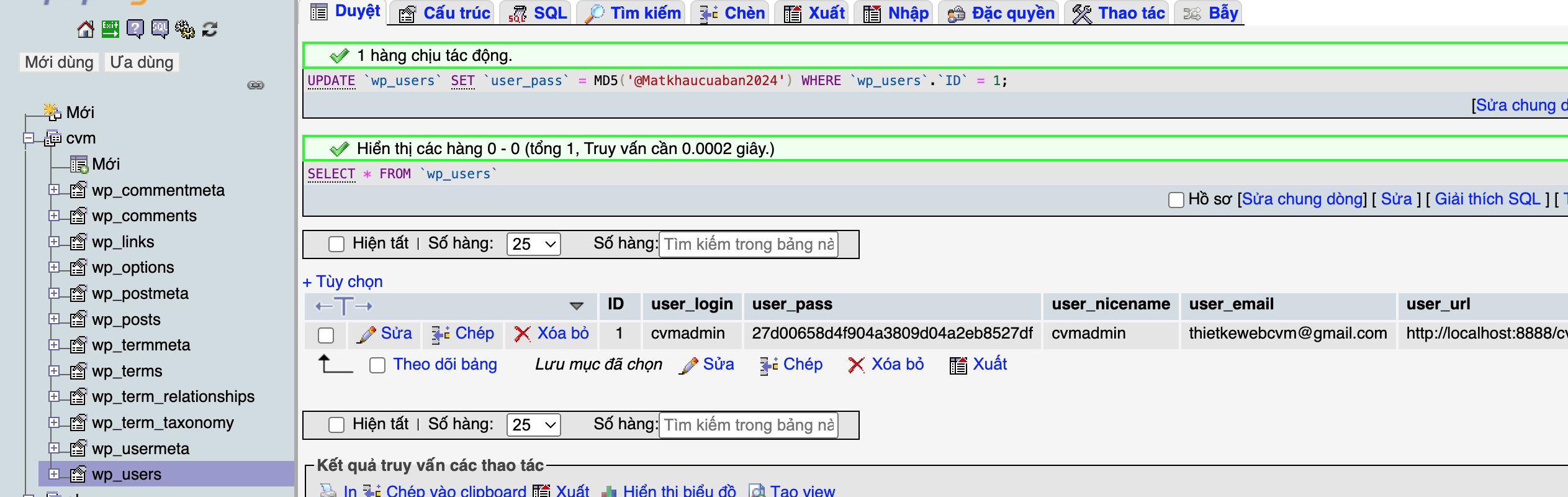Expand the wp_comments tree node
The width and height of the screenshot is (1568, 497).
pyautogui.click(x=54, y=216)
